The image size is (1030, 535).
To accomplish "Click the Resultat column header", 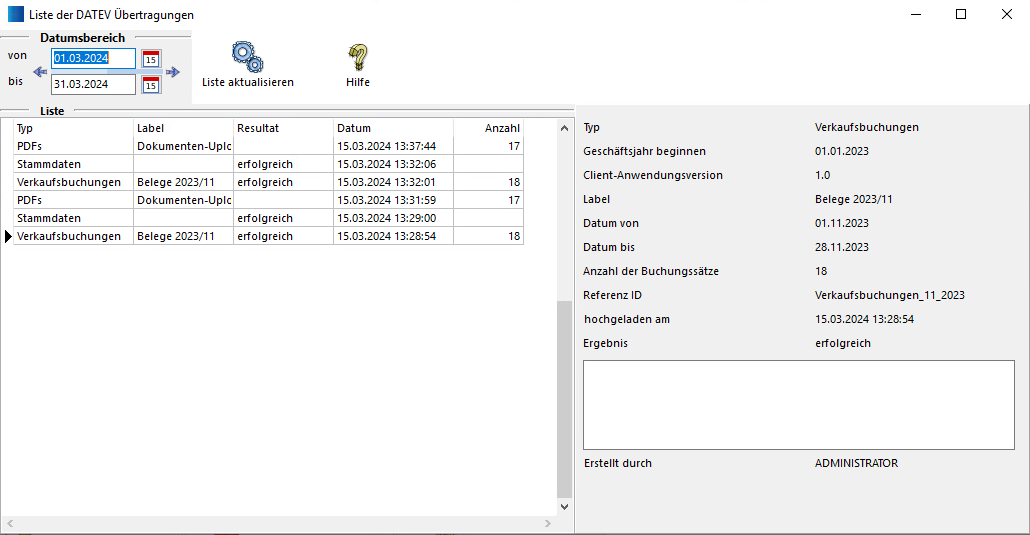I will coord(283,128).
